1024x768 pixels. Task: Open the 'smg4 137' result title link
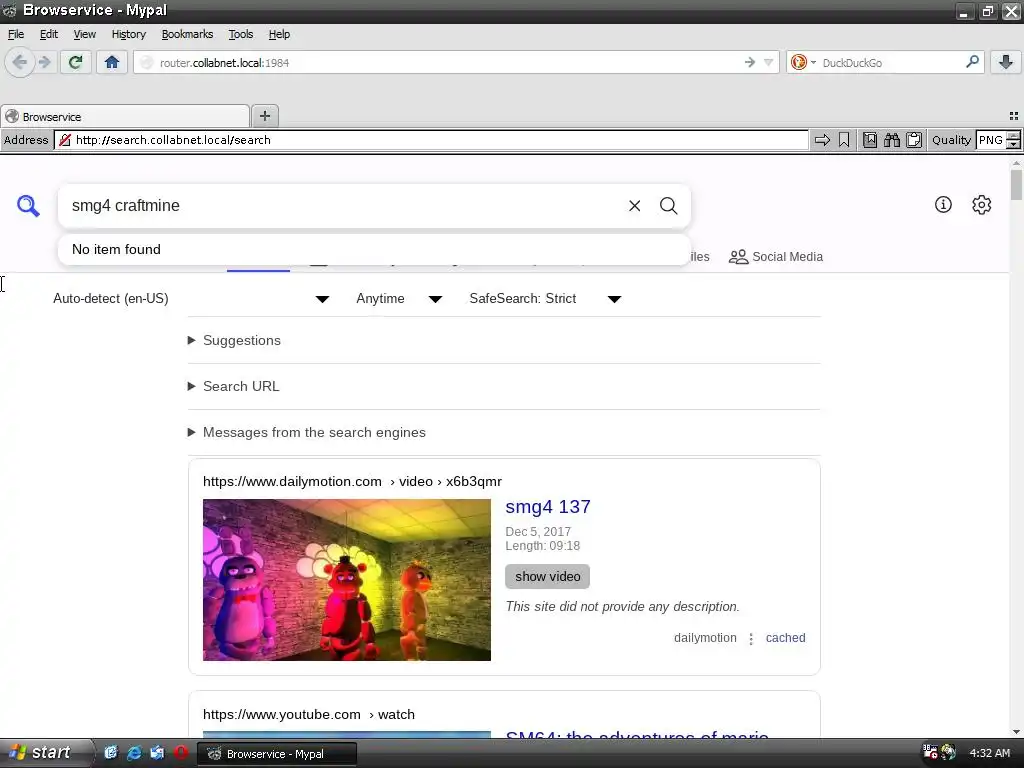548,507
